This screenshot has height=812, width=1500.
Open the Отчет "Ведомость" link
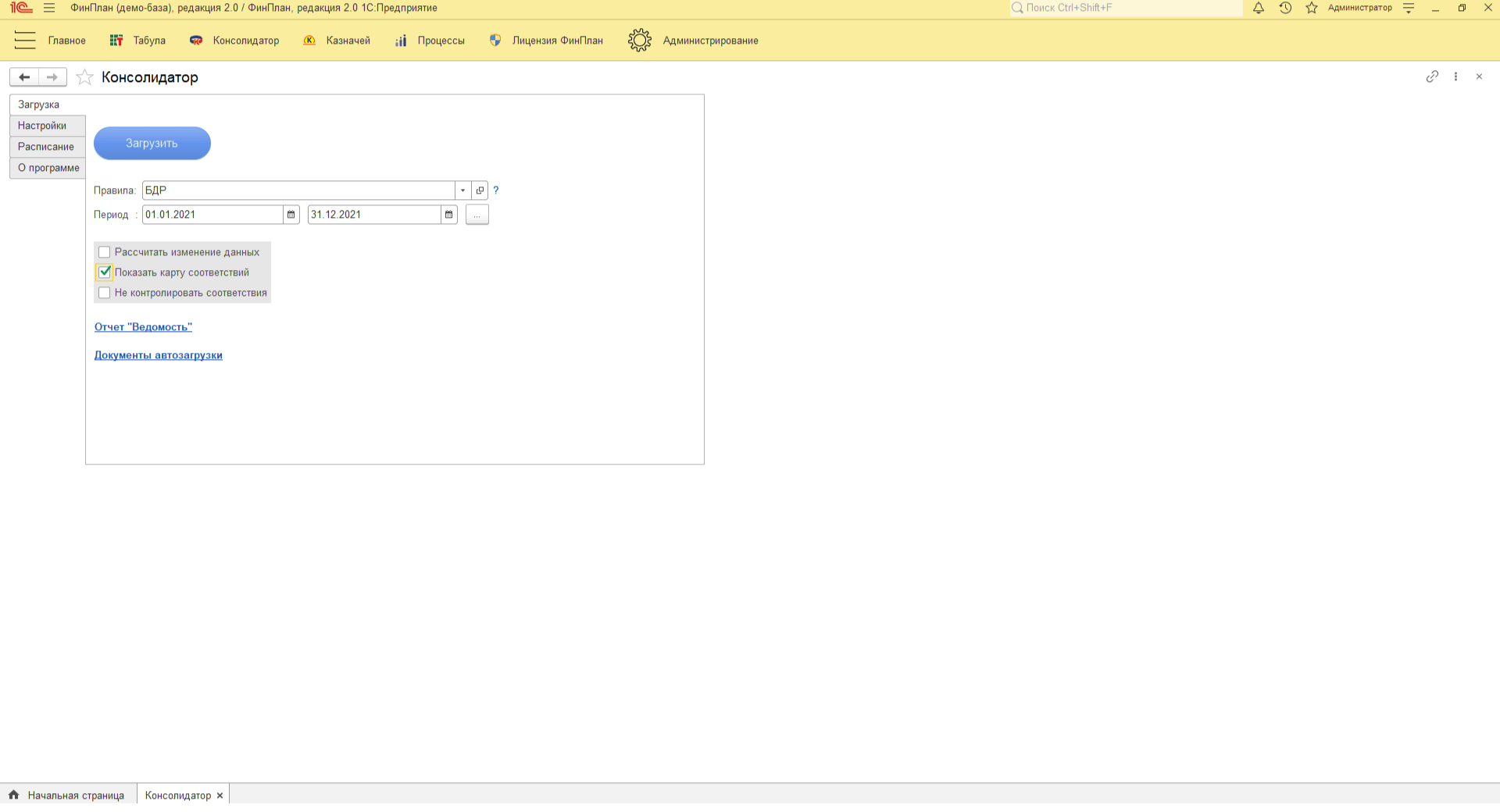tap(143, 327)
